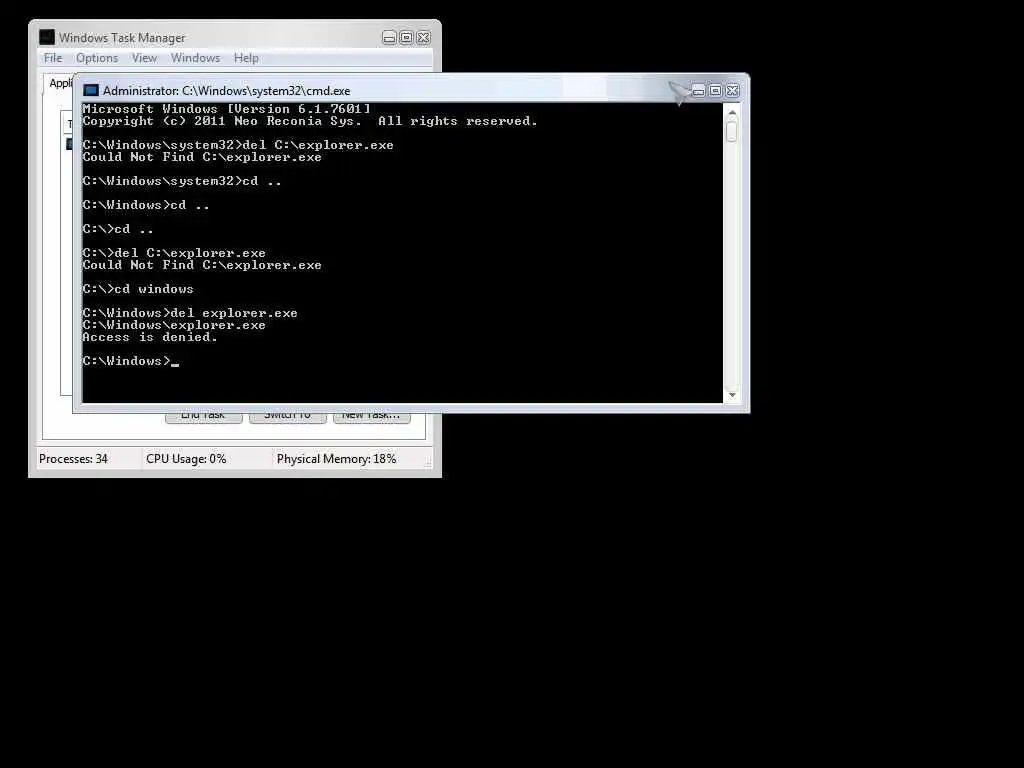Minimize the Windows Task Manager window
The height and width of the screenshot is (768, 1024).
click(x=389, y=38)
